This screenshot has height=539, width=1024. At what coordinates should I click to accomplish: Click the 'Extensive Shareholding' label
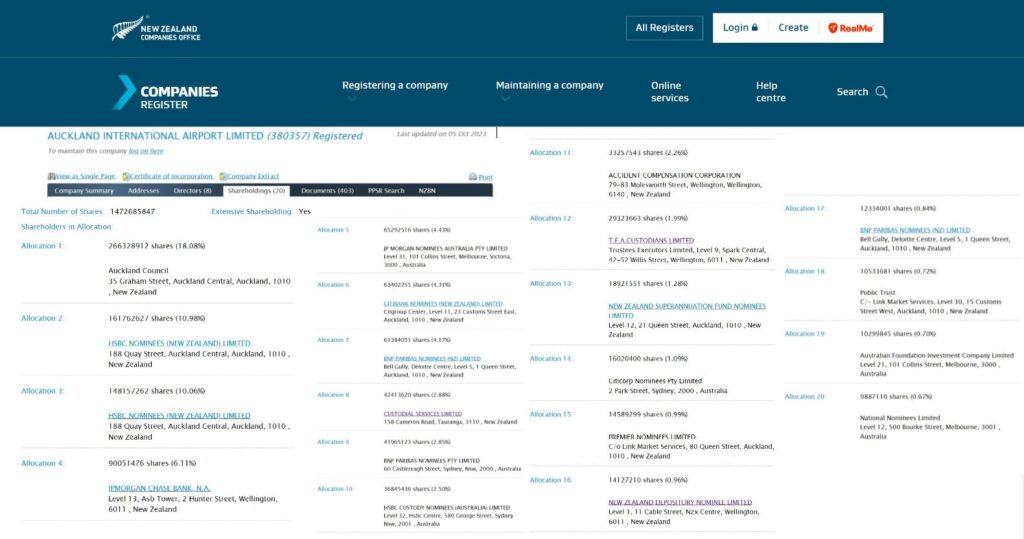pyautogui.click(x=251, y=212)
